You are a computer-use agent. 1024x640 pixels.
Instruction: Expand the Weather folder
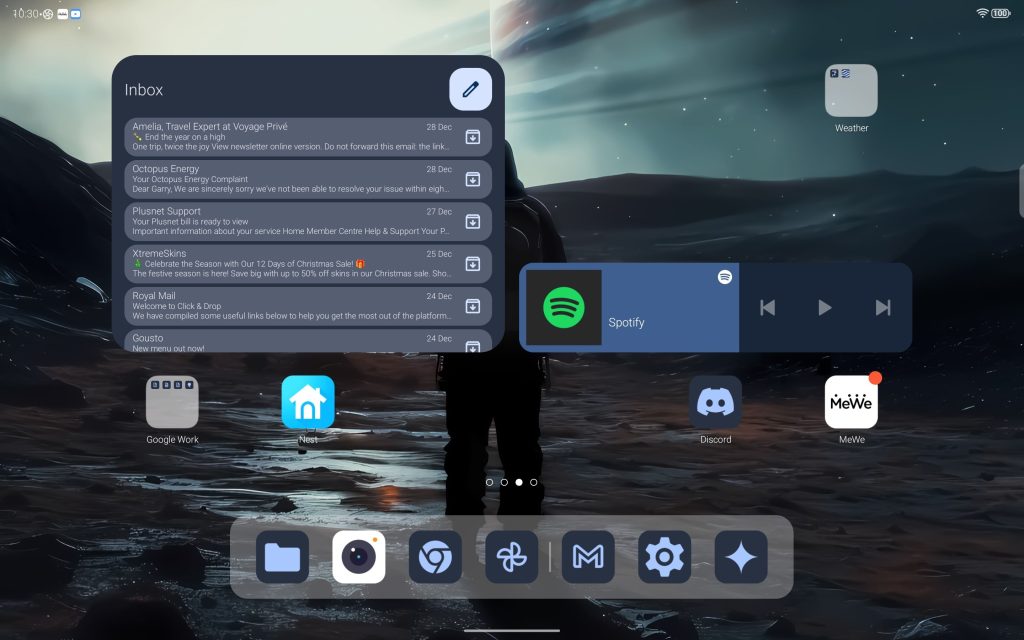coord(851,91)
